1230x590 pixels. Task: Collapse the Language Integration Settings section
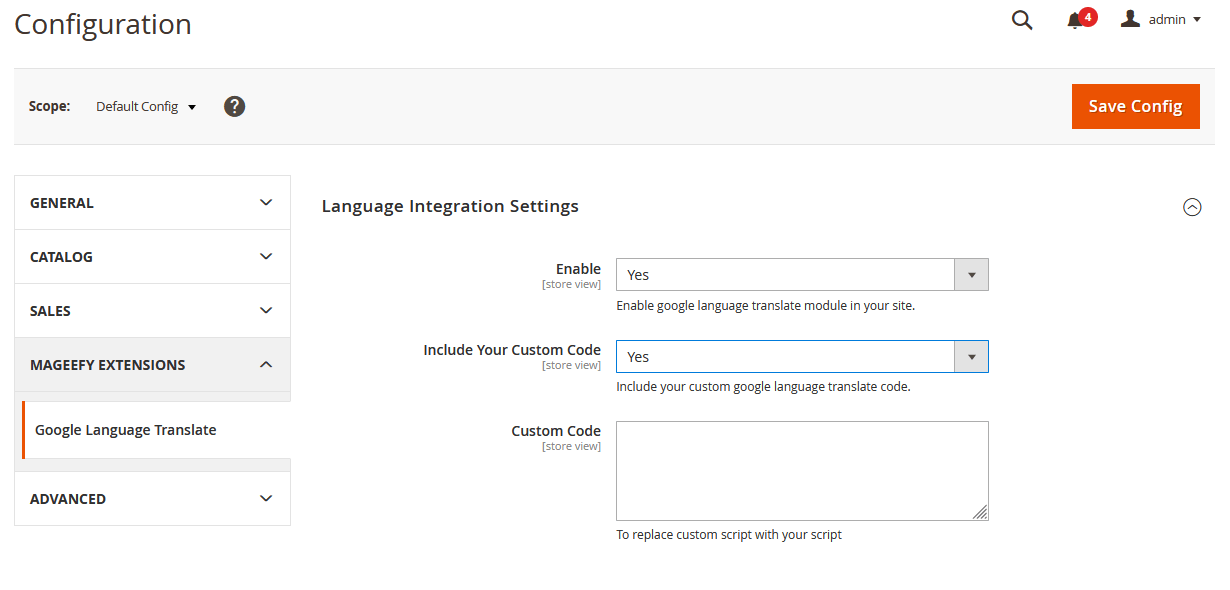click(x=1192, y=207)
